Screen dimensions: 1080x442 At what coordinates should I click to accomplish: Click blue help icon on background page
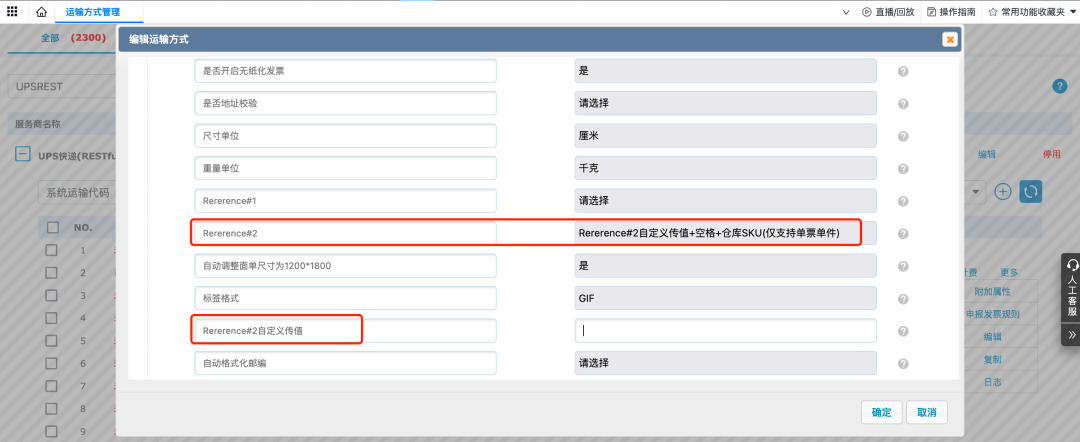click(x=1059, y=86)
